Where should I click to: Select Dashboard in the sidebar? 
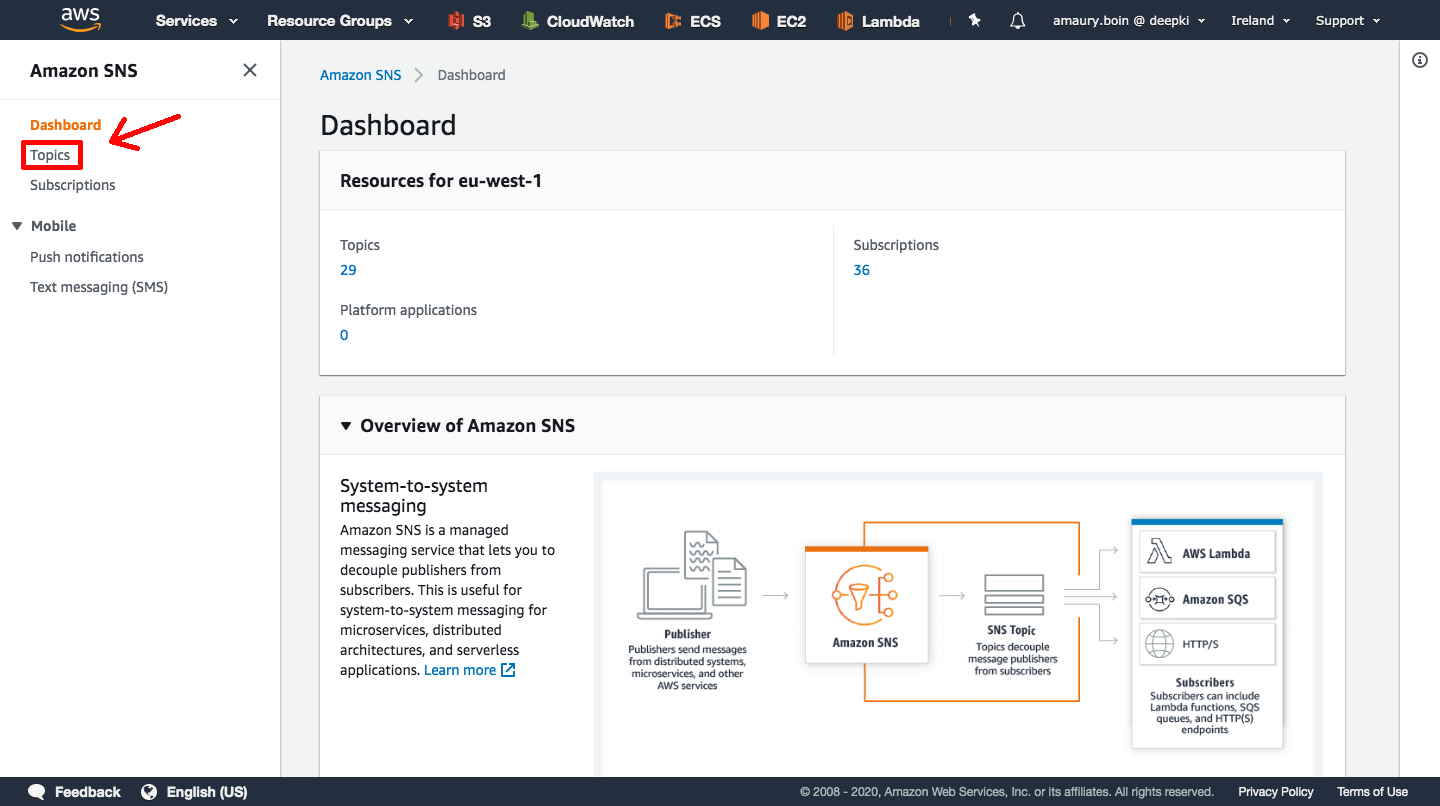[66, 125]
